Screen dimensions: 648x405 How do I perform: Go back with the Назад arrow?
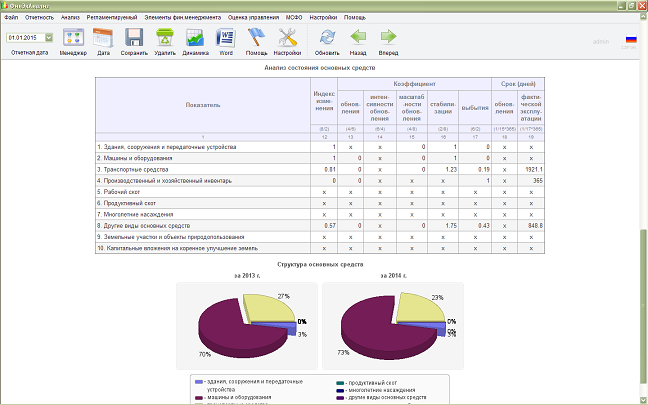358,37
